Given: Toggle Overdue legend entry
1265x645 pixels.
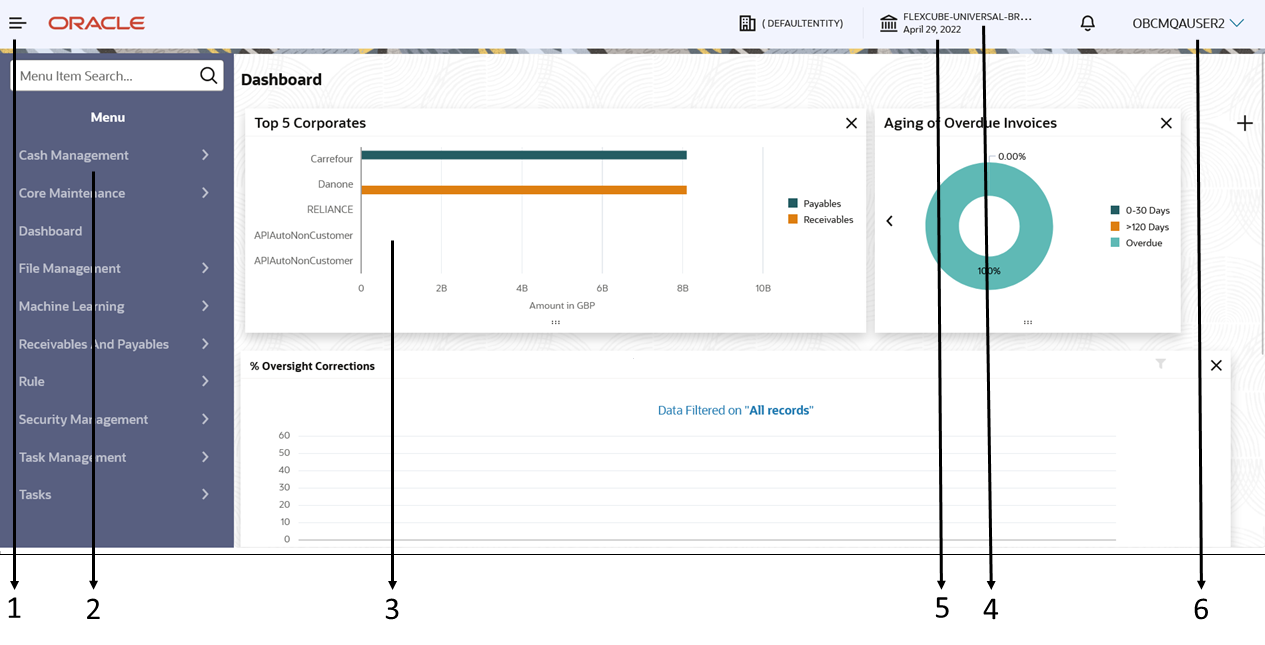Looking at the screenshot, I should (1136, 243).
